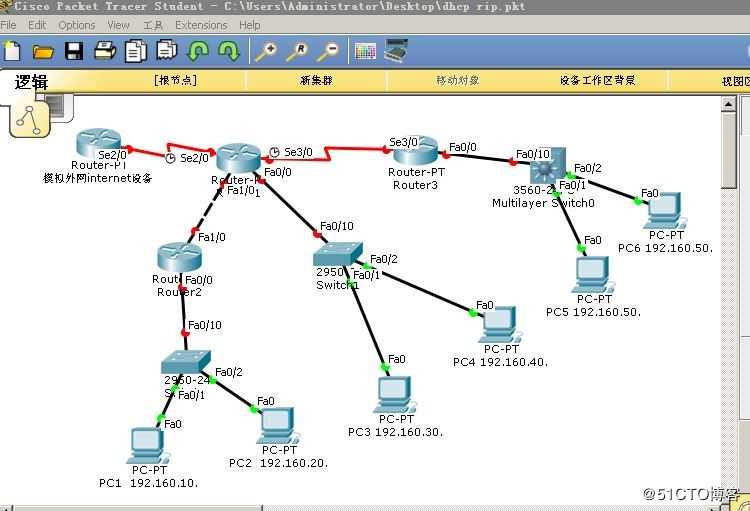The image size is (750, 511).
Task: Click the Paste toolbar icon
Action: (x=166, y=51)
